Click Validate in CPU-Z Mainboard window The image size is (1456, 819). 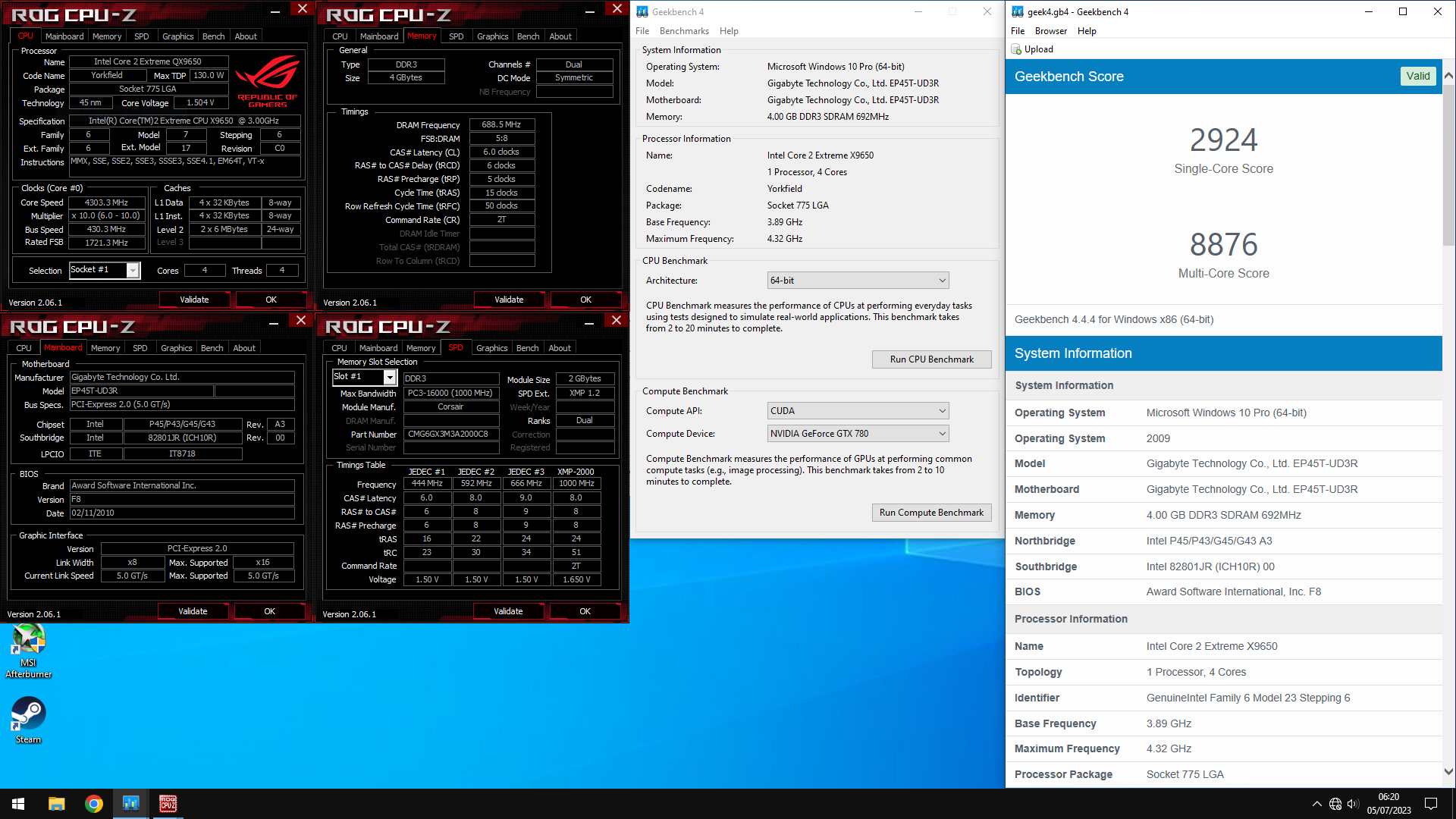click(x=193, y=611)
